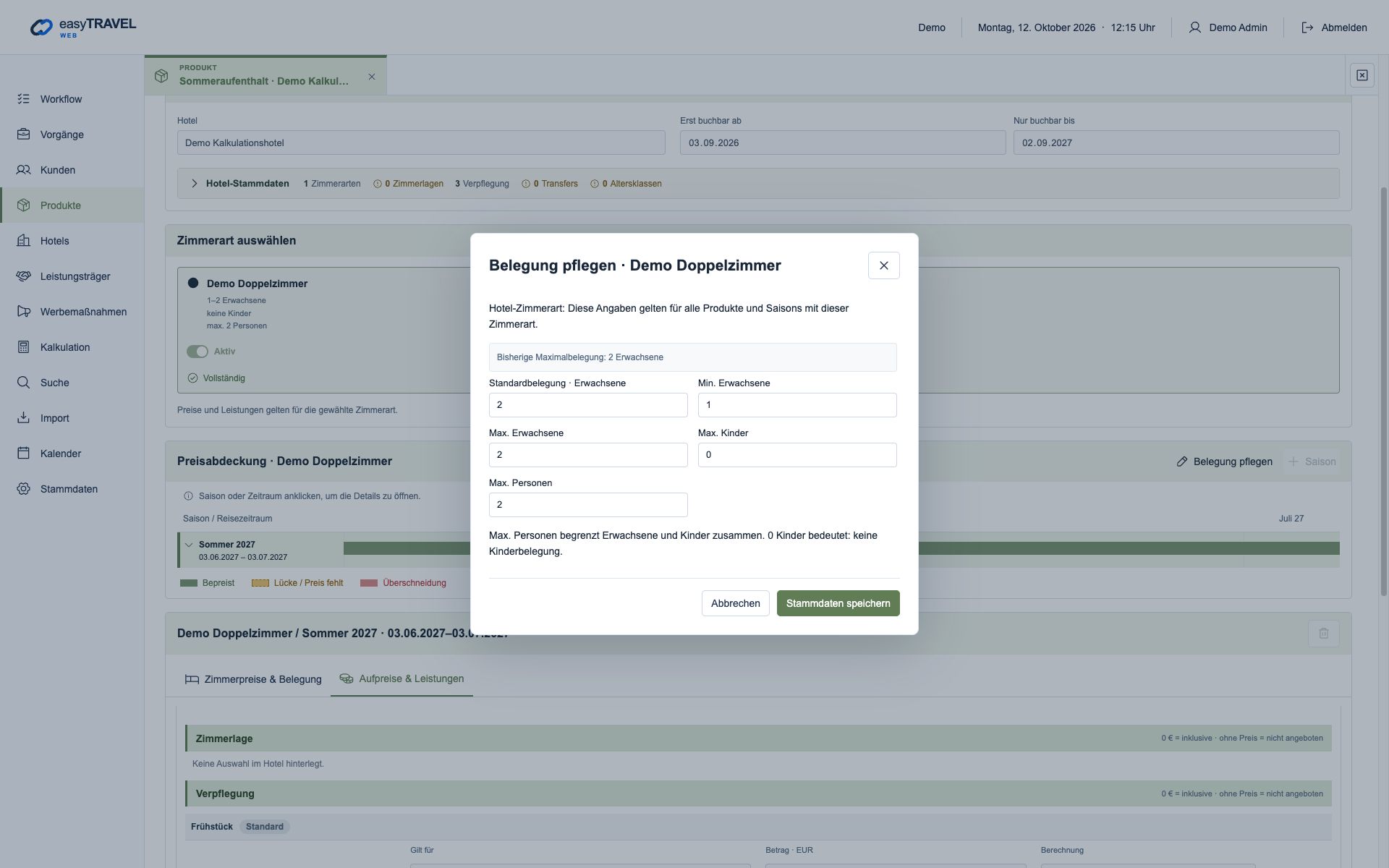Click the Demo Admin user icon
The height and width of the screenshot is (868, 1389).
pos(1195,27)
